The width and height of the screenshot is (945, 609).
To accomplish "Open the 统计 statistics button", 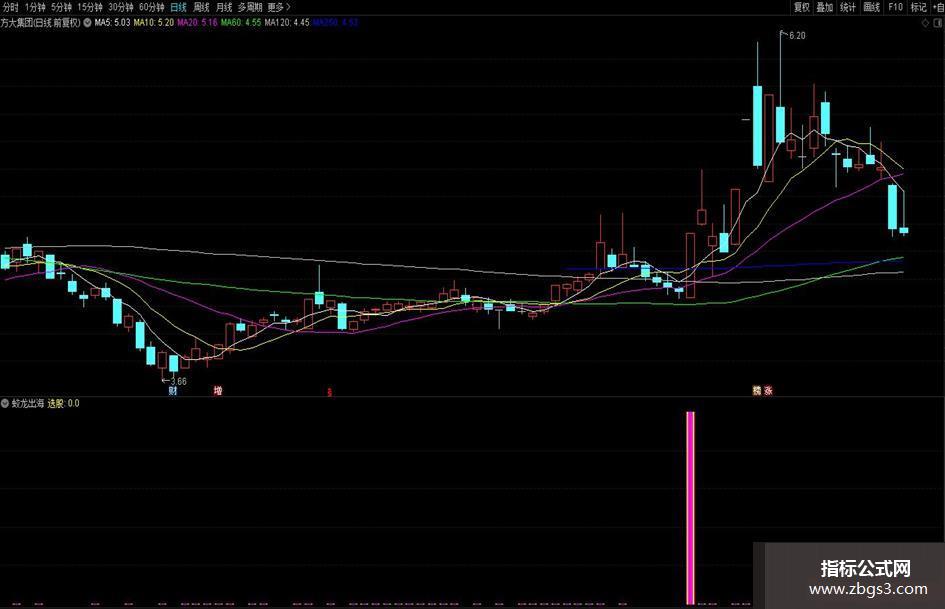I will coord(848,7).
